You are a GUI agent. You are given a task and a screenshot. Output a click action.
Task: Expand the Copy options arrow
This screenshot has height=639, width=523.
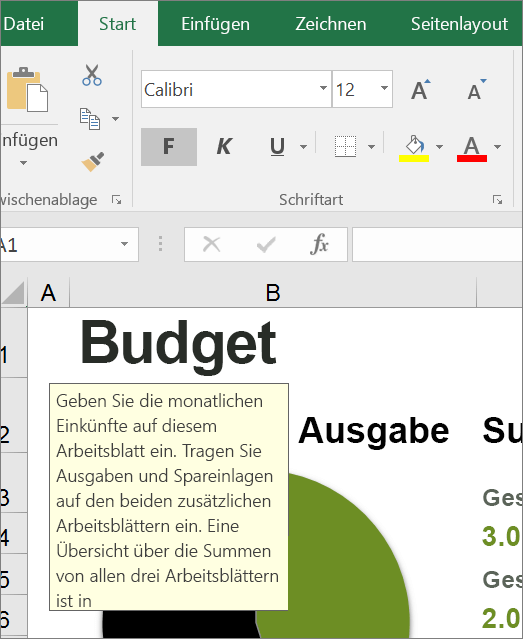[116, 119]
